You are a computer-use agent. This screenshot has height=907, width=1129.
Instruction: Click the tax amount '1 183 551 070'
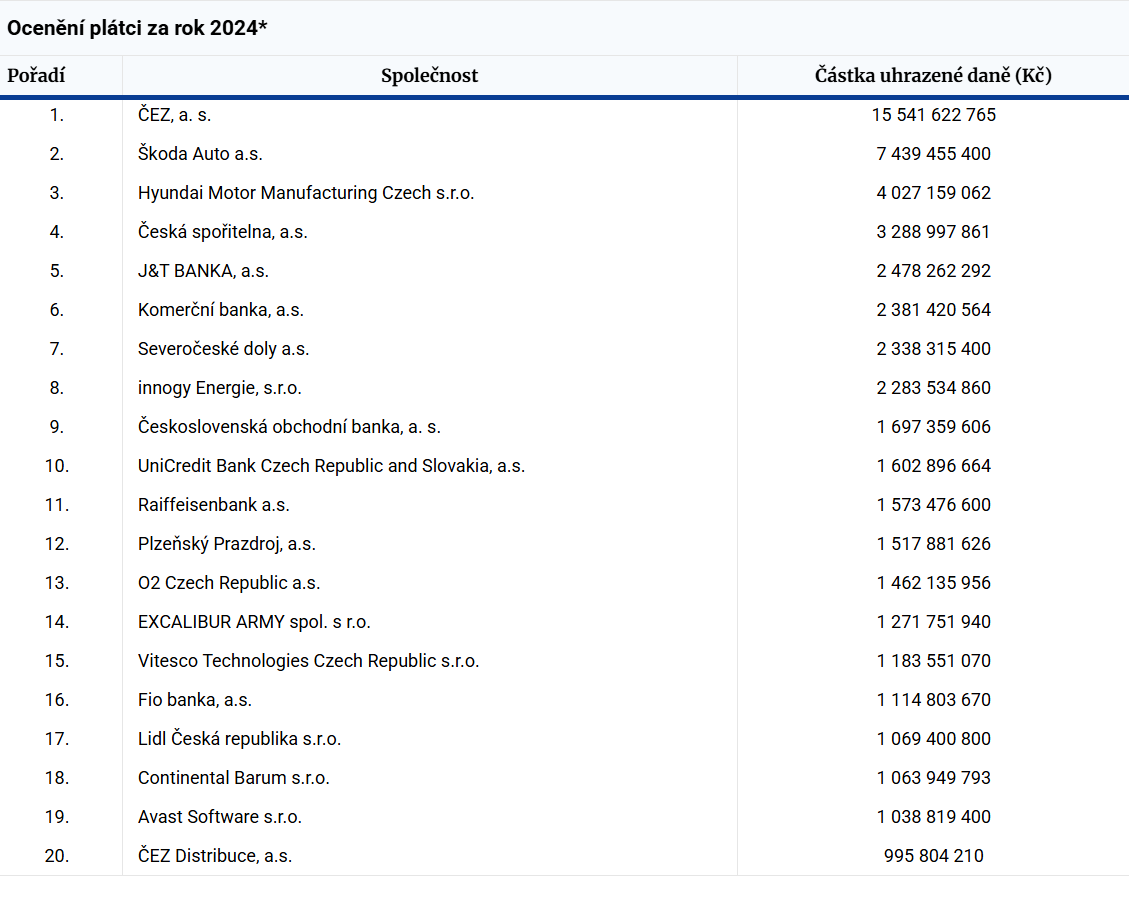click(934, 661)
